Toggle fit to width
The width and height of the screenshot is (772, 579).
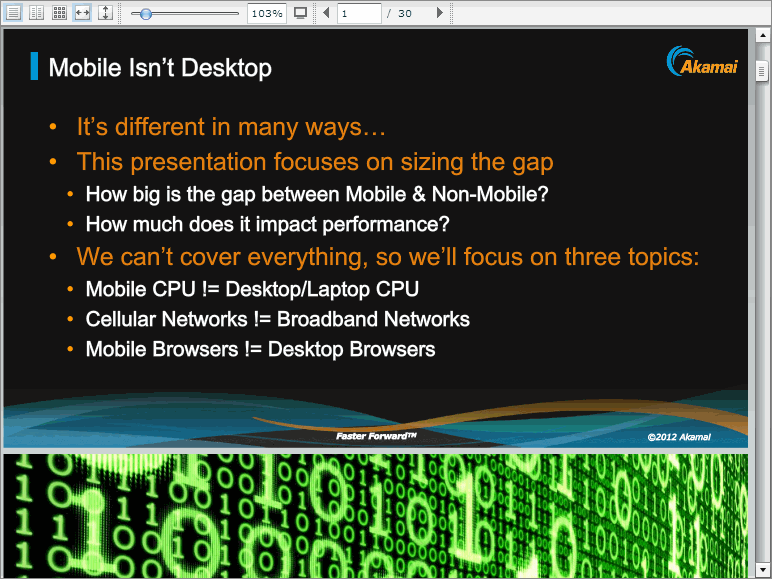pos(82,13)
